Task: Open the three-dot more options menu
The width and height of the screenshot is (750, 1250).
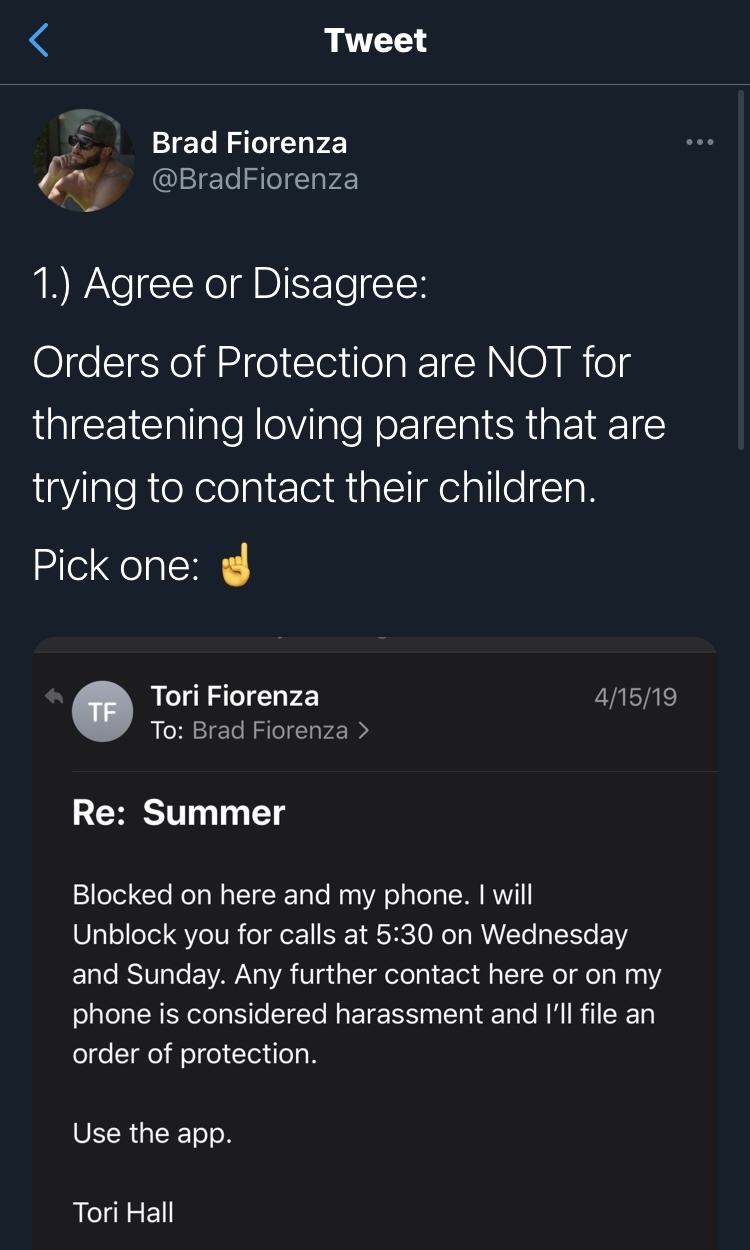Action: pyautogui.click(x=700, y=143)
